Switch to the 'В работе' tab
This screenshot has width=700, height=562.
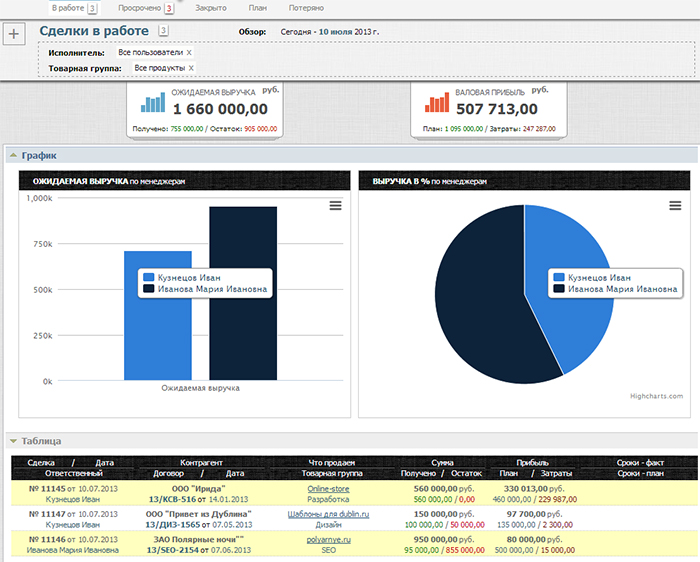74,8
